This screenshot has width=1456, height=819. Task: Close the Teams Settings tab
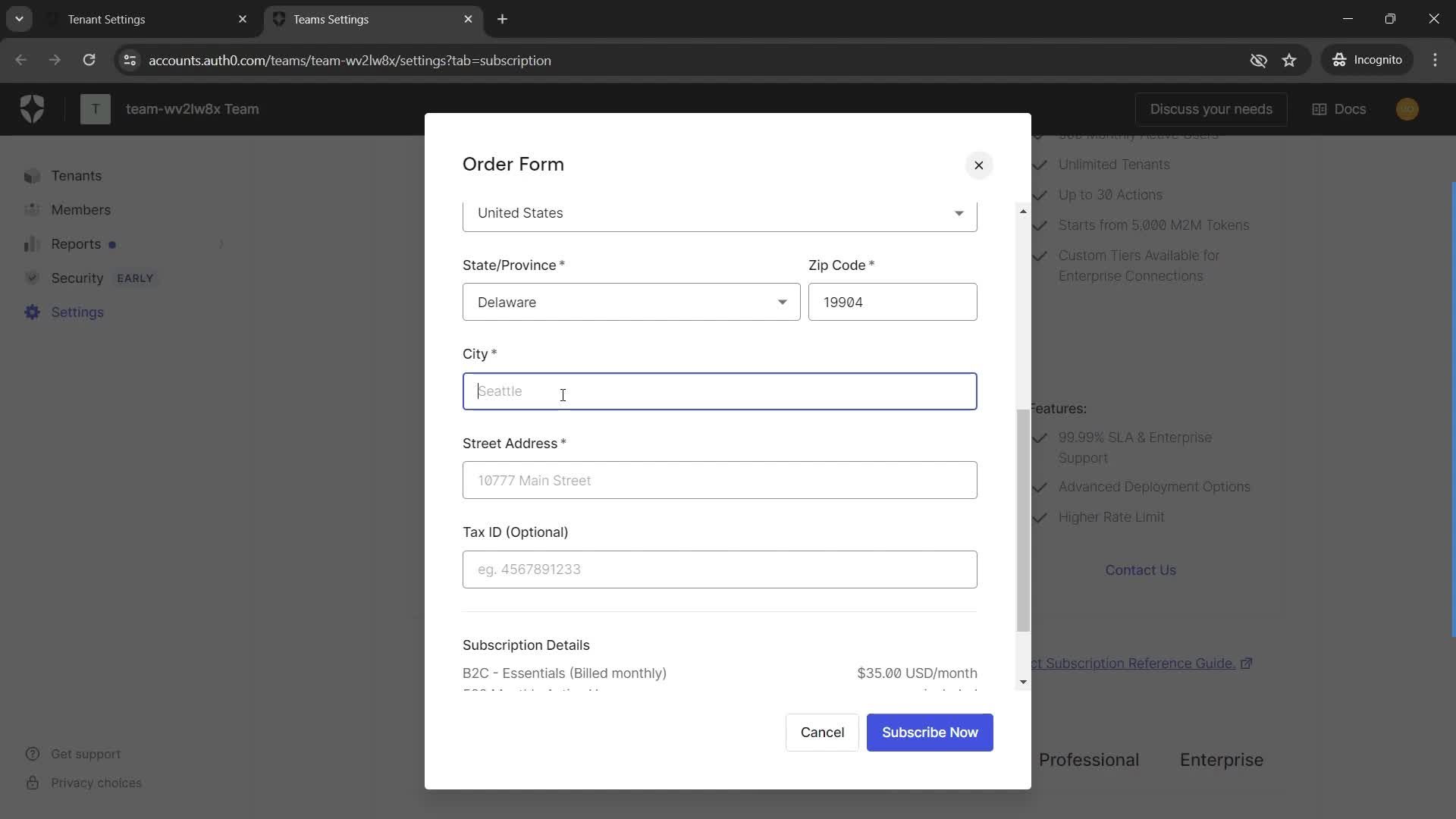(468, 19)
